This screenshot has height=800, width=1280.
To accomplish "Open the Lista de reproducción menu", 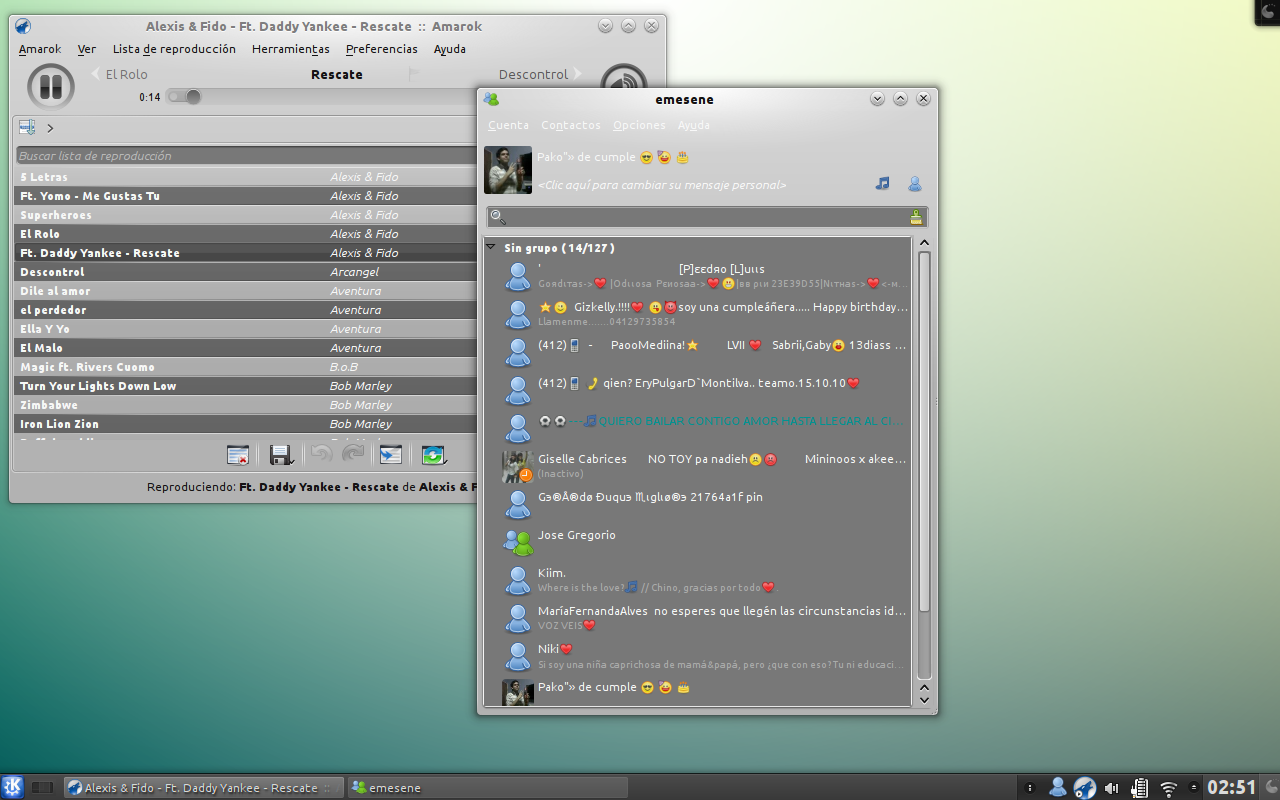I will 174,49.
